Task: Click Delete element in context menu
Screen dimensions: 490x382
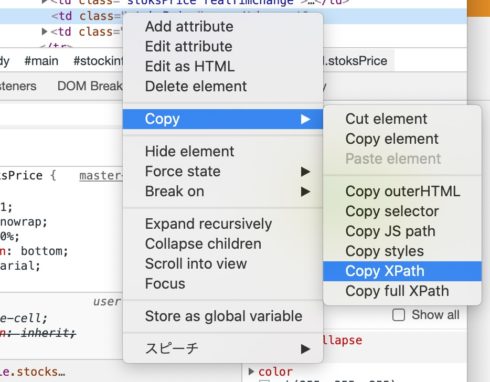Action: [x=223, y=86]
